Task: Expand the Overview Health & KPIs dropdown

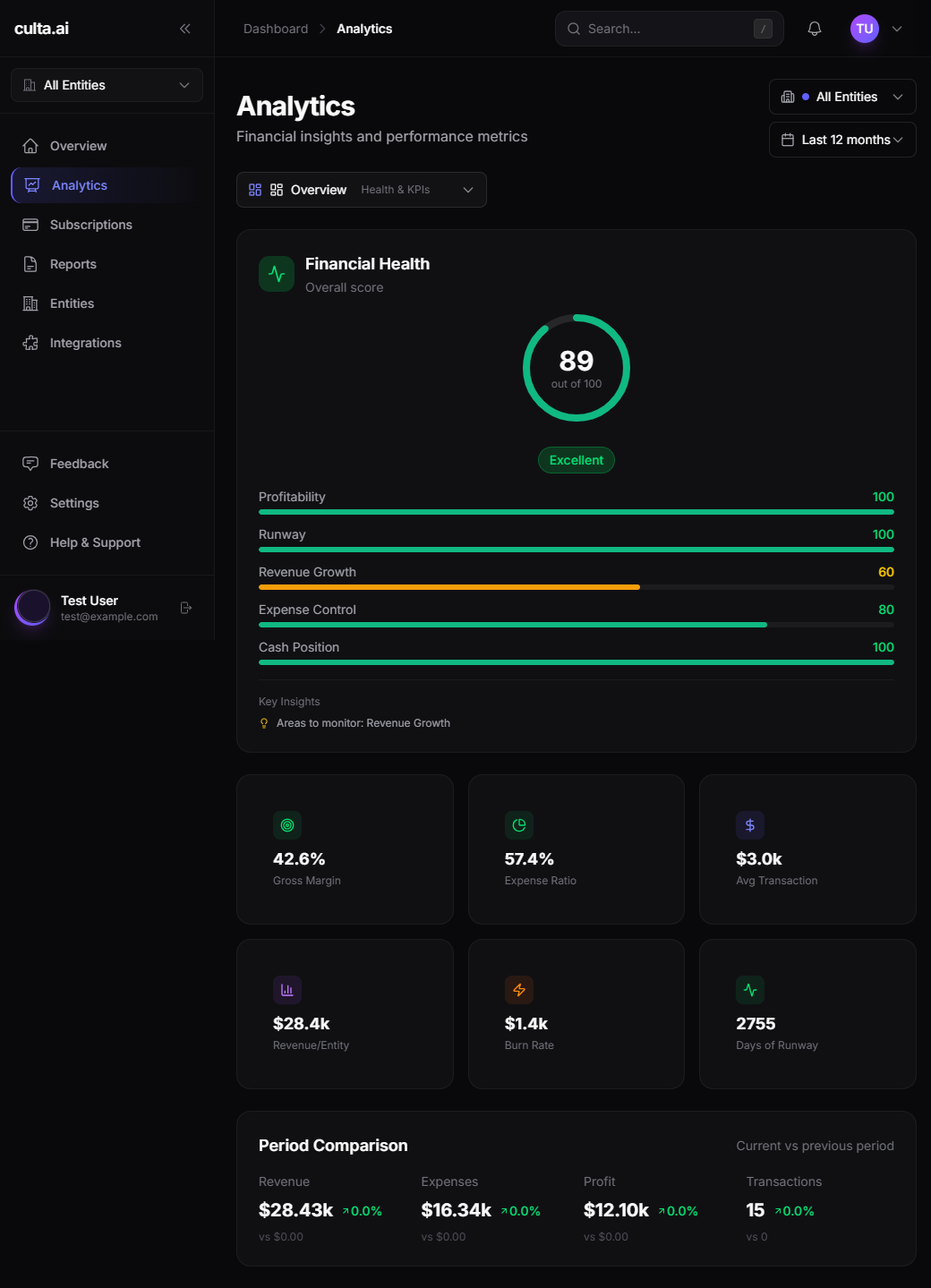Action: coord(467,189)
